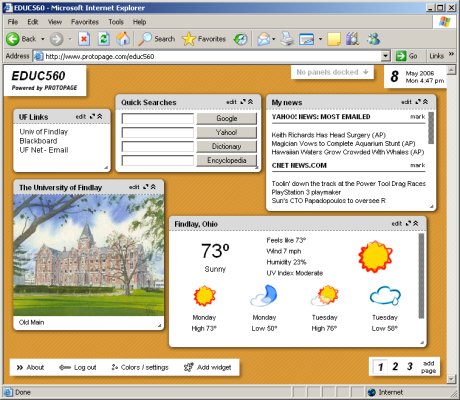
Task: Switch to page 3
Action: tap(410, 367)
